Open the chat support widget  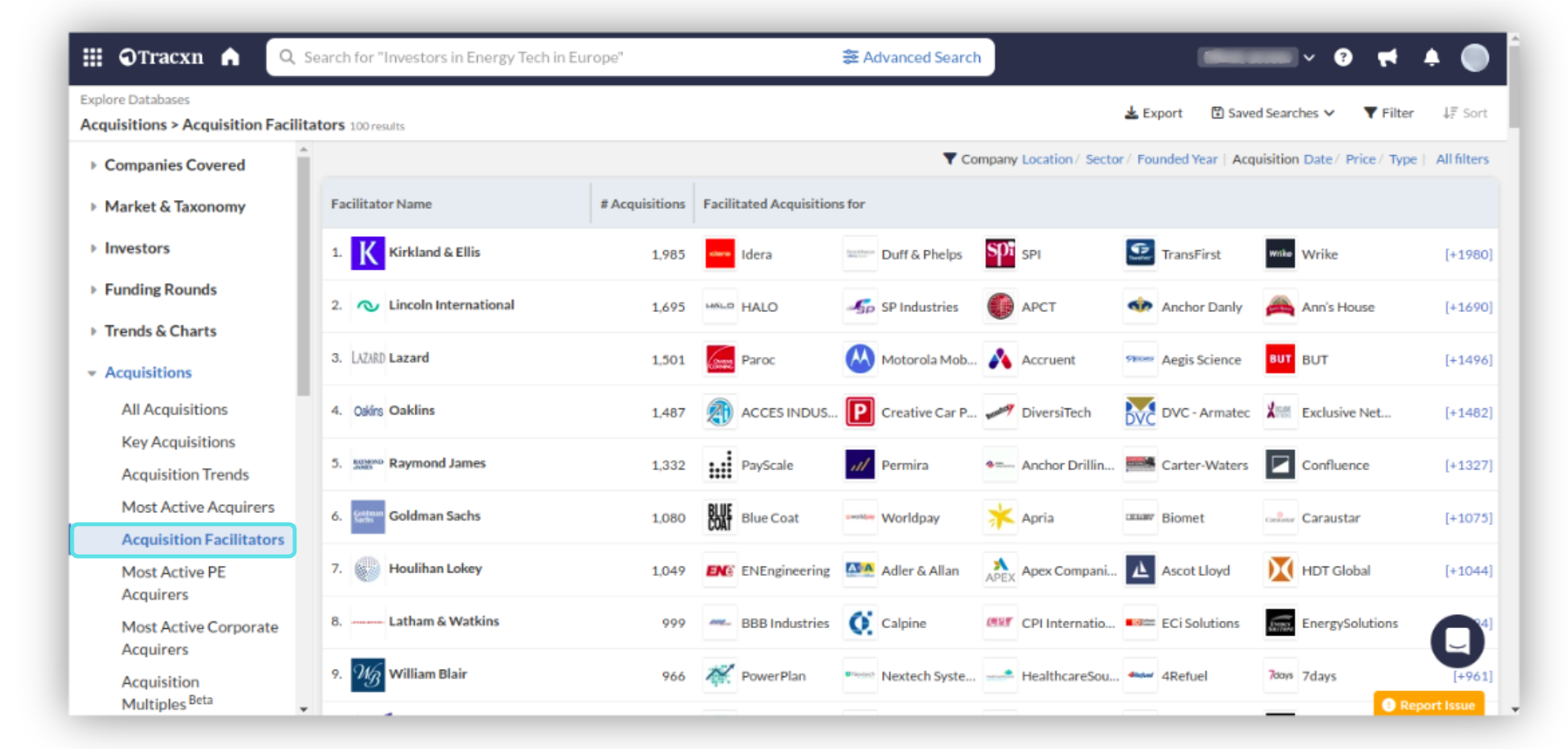pos(1457,641)
